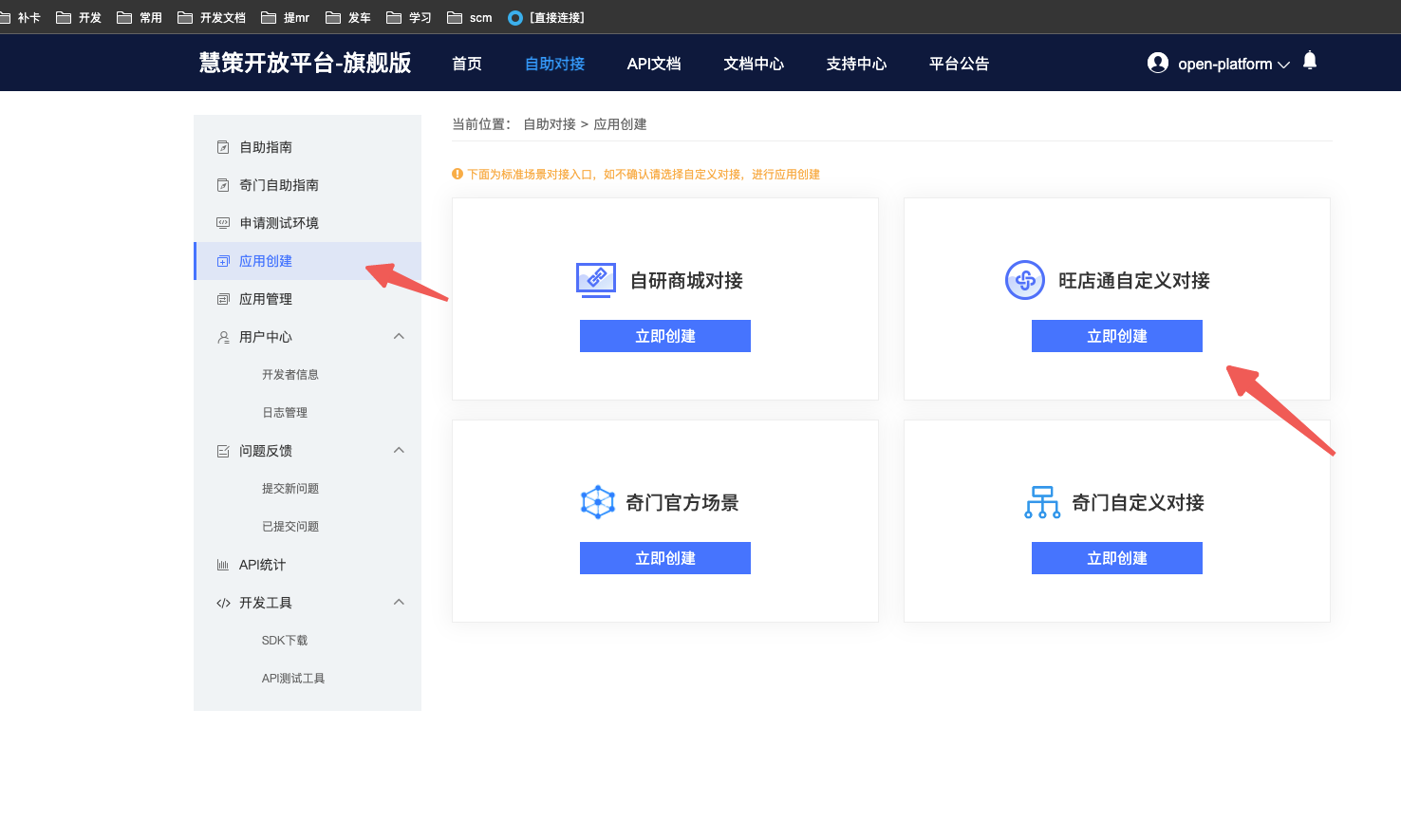Open the 开发 bookmark folder
Image resolution: width=1401 pixels, height=840 pixels.
pos(79,17)
